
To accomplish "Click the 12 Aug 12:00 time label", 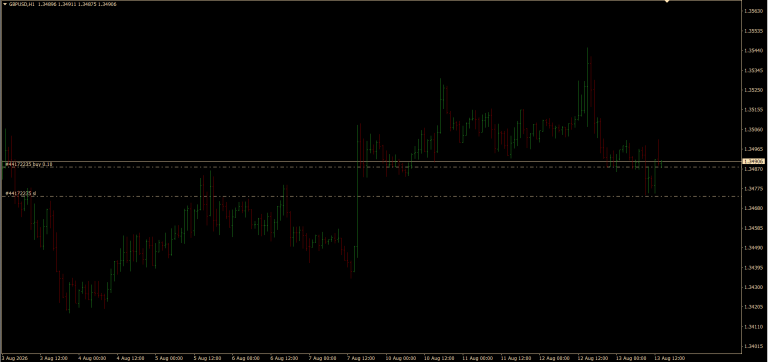I will (592, 358).
